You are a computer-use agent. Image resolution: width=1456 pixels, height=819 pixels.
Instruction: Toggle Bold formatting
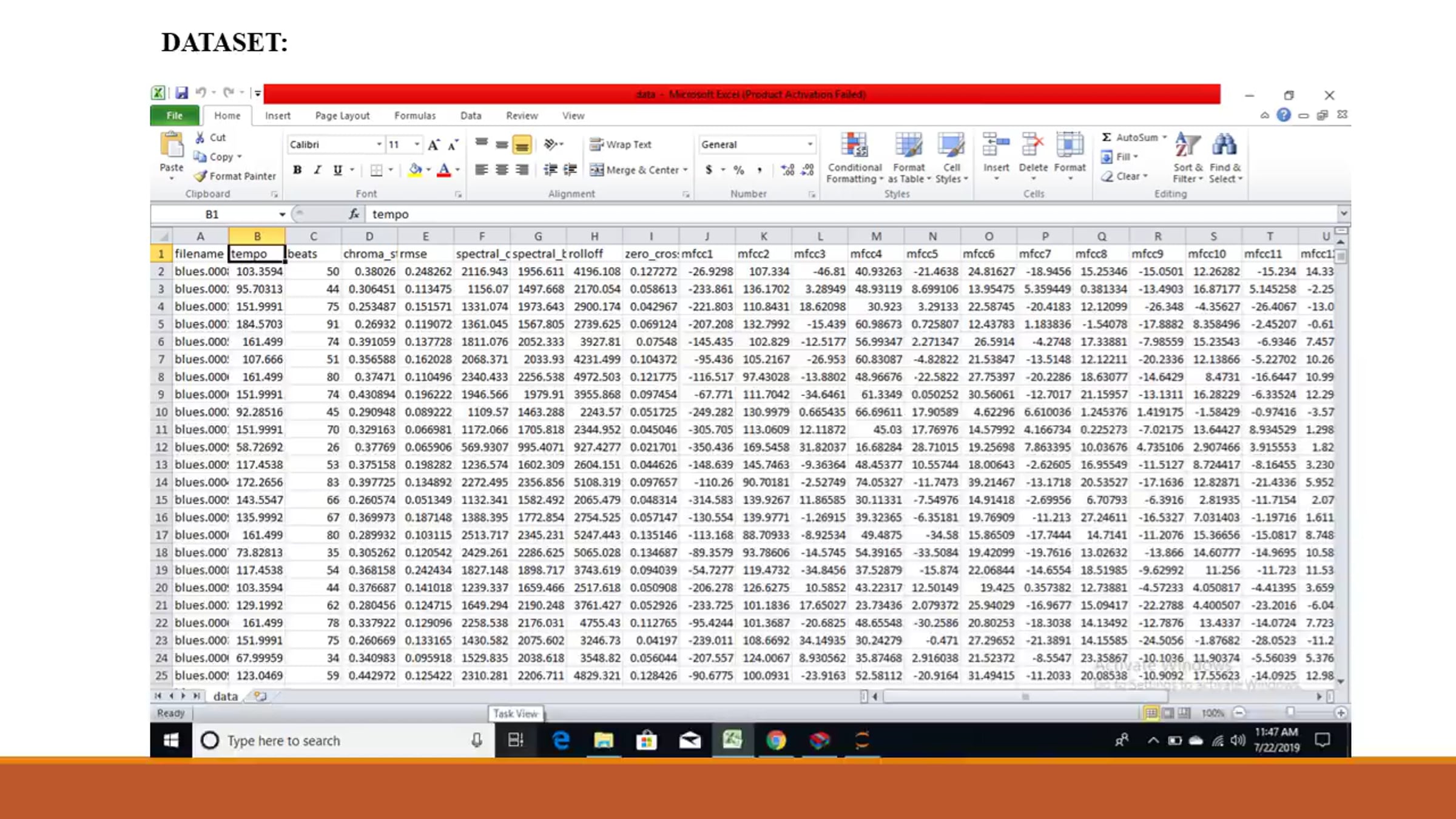pyautogui.click(x=297, y=170)
